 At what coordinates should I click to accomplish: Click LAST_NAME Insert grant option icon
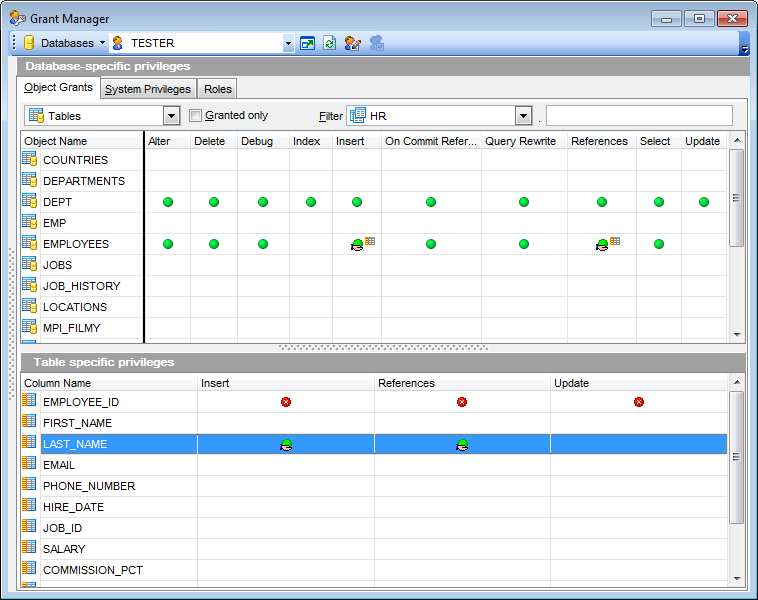pos(286,444)
